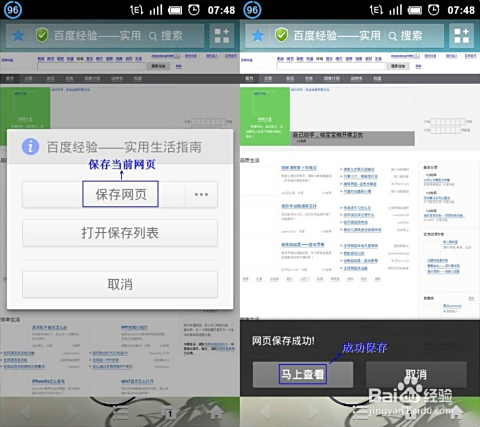
Task: Tap dialog title 百度经验——实用生活指南
Action: point(124,147)
